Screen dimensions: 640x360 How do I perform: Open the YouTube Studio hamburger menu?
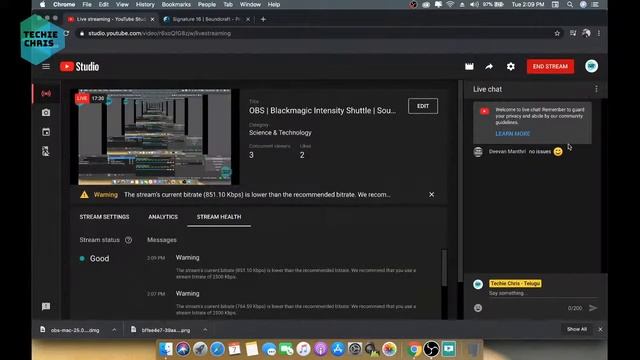click(46, 67)
